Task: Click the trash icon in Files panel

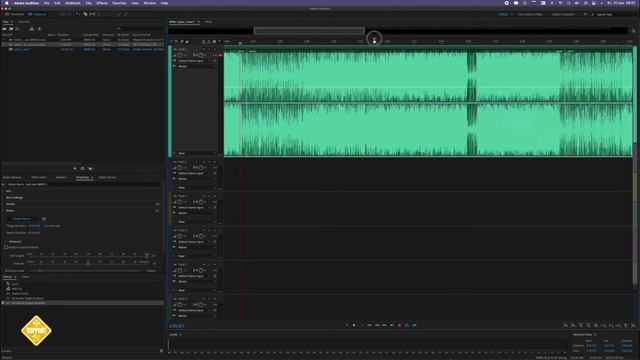Action: pos(39,29)
